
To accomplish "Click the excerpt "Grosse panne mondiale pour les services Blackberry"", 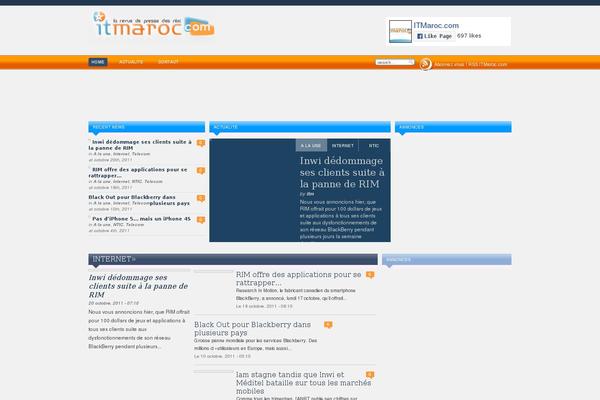I will [255, 344].
